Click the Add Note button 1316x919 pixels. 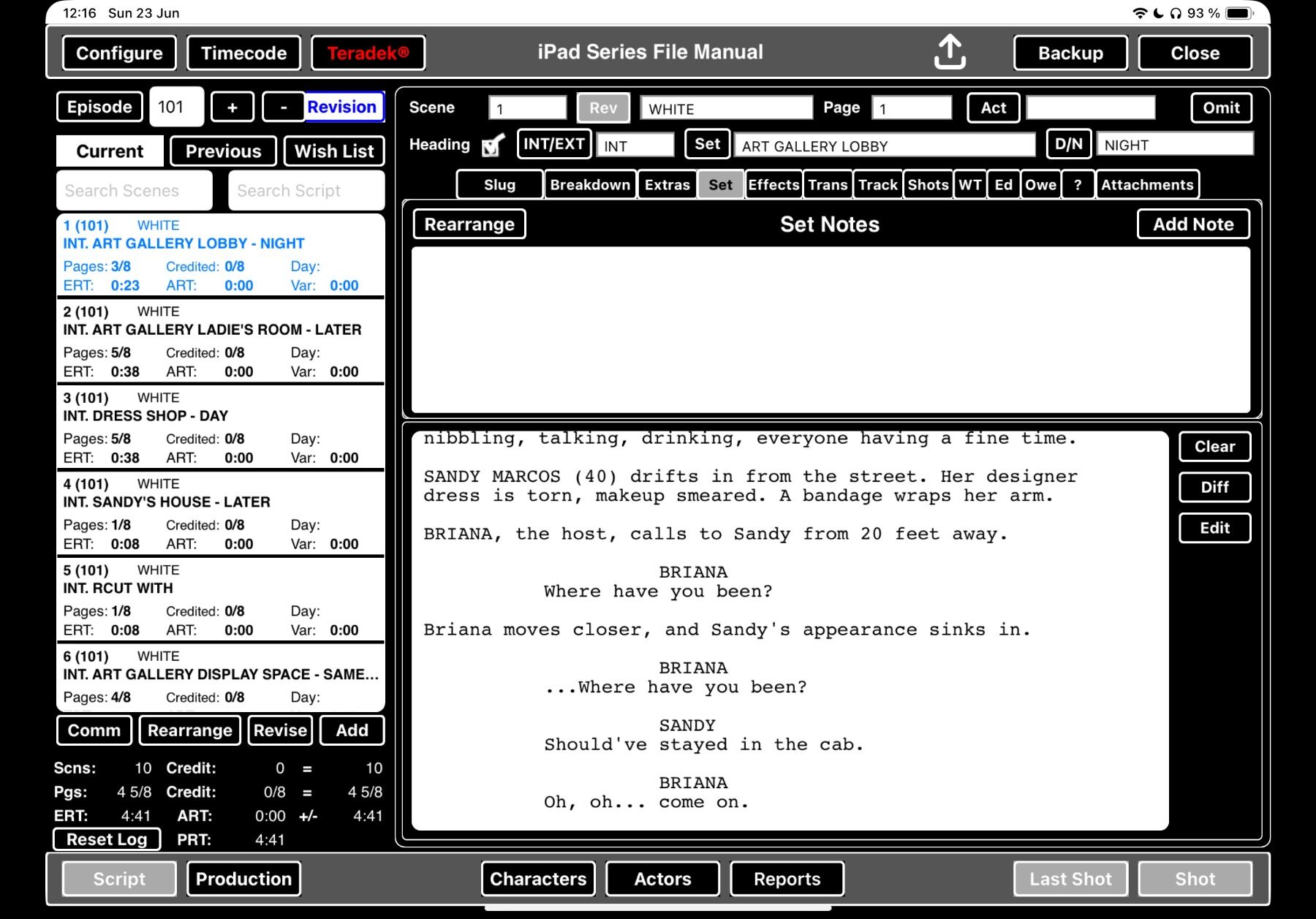point(1192,224)
